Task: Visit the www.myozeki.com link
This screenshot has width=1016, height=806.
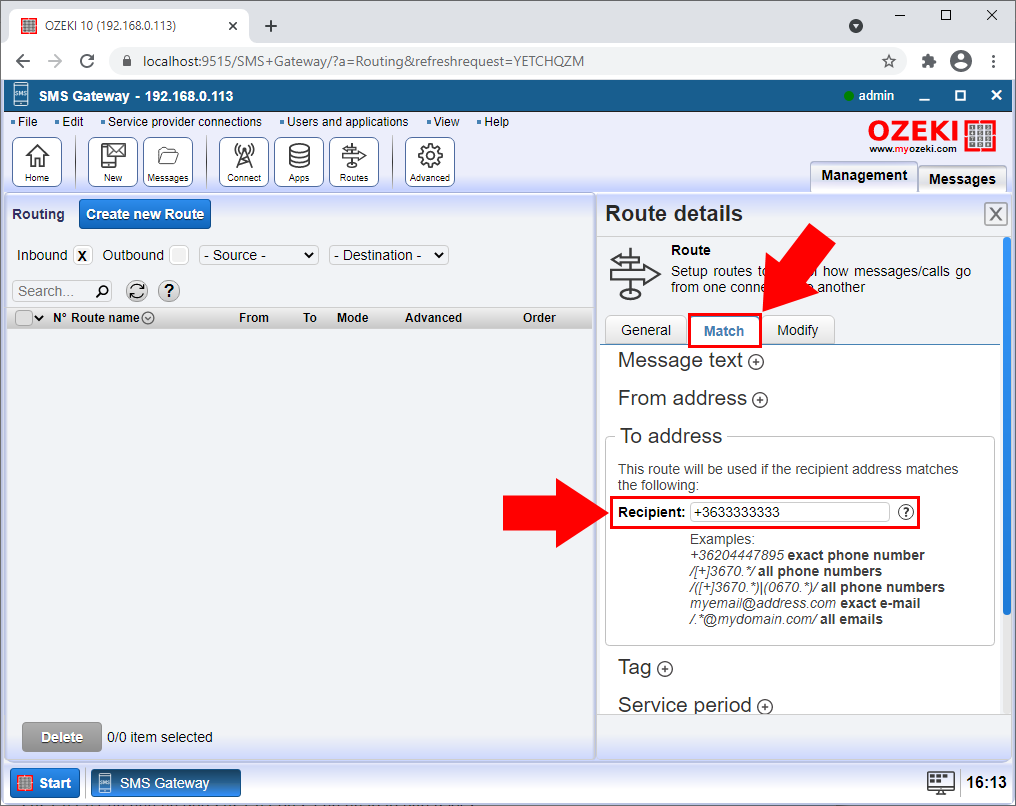Action: point(912,149)
